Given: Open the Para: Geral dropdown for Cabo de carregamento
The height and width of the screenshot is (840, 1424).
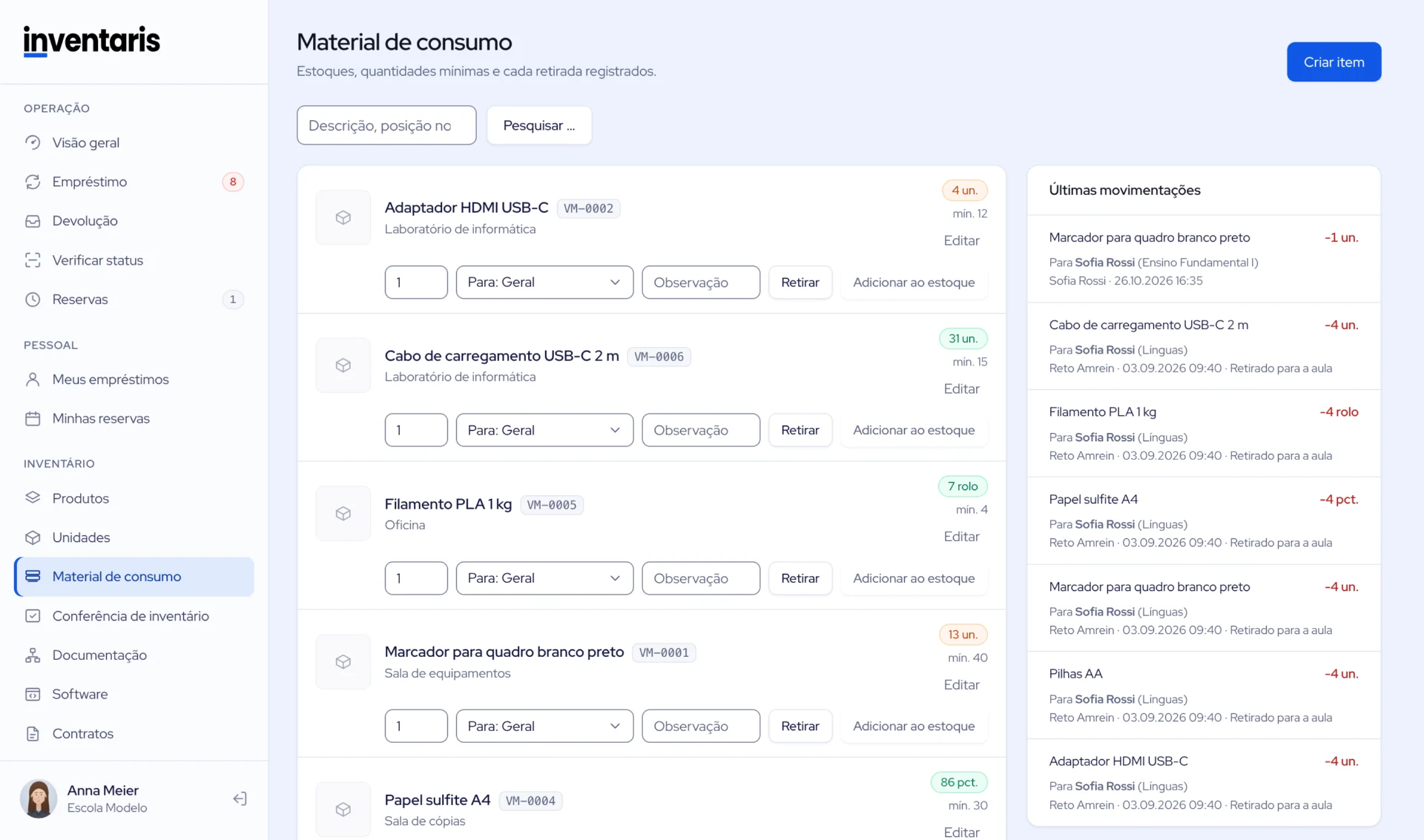Looking at the screenshot, I should click(544, 430).
